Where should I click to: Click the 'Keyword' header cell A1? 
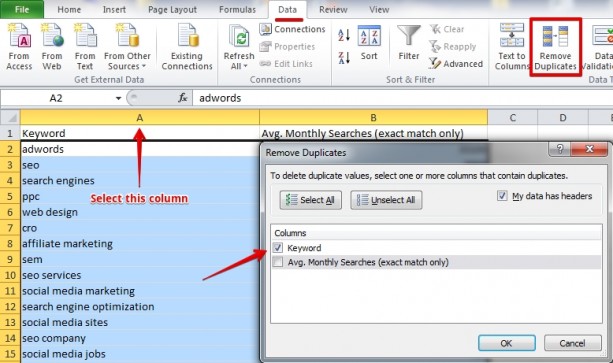coord(140,133)
